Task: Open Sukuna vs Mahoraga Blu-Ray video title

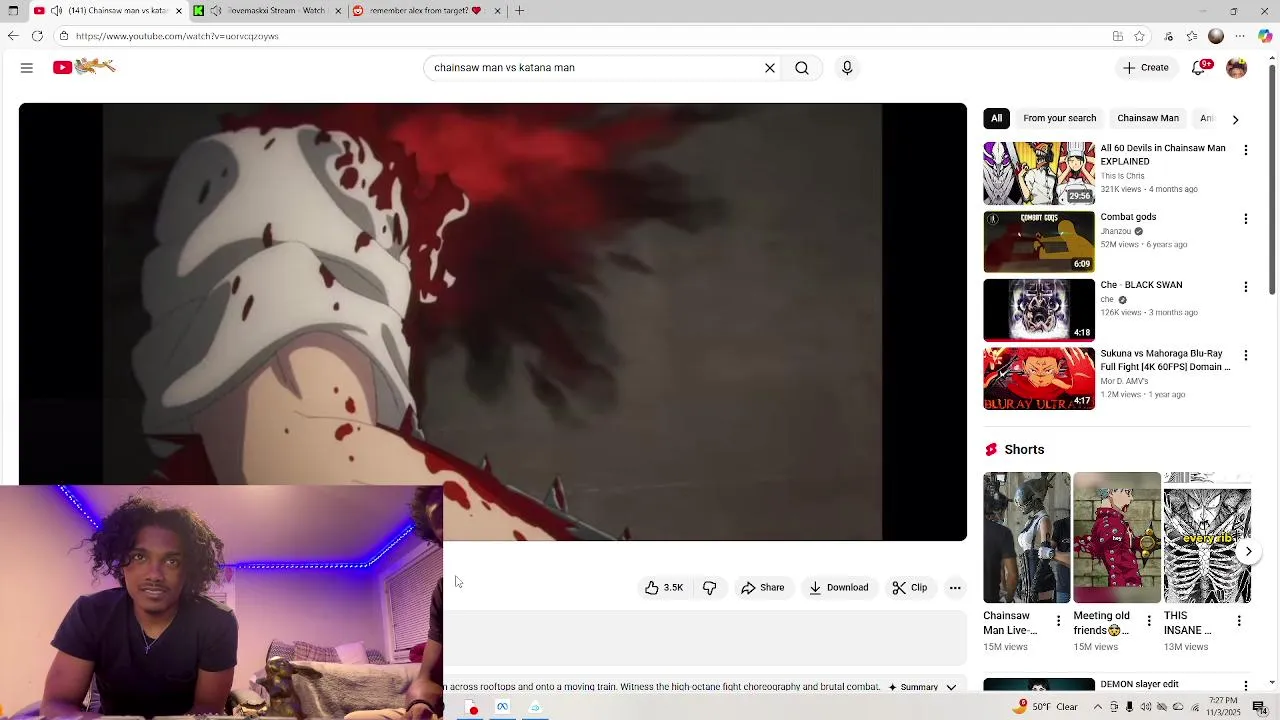Action: pyautogui.click(x=1165, y=360)
